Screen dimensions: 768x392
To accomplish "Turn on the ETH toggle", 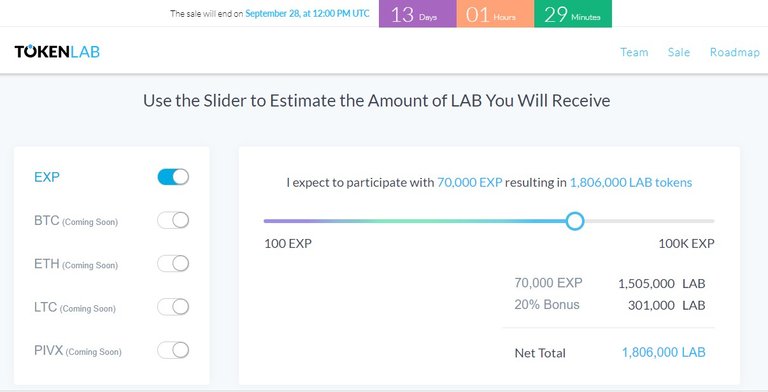I will (173, 264).
